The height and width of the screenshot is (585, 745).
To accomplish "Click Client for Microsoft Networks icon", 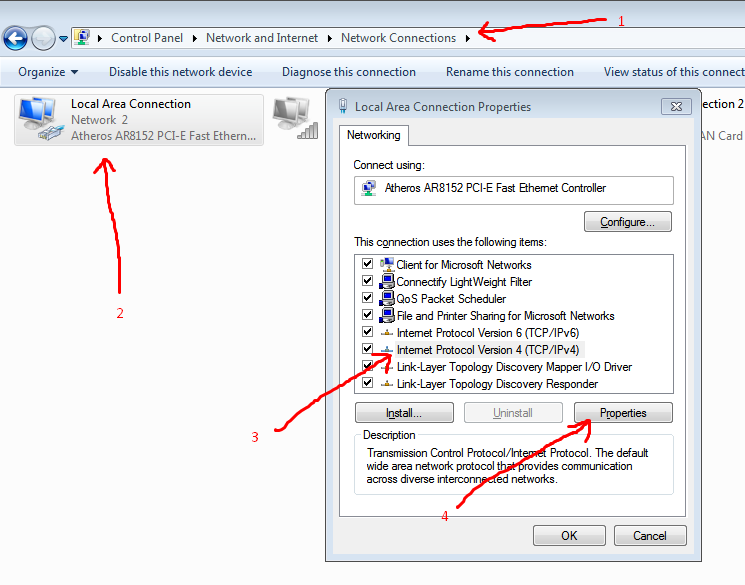I will [x=387, y=264].
